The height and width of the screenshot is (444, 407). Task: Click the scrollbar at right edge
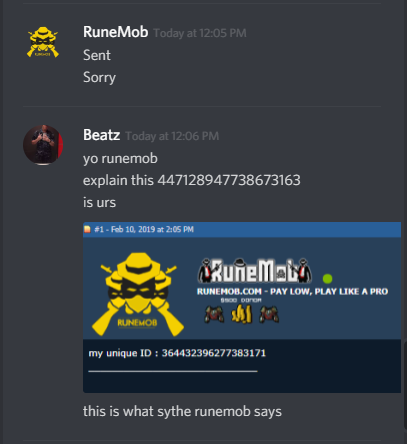click(404, 385)
